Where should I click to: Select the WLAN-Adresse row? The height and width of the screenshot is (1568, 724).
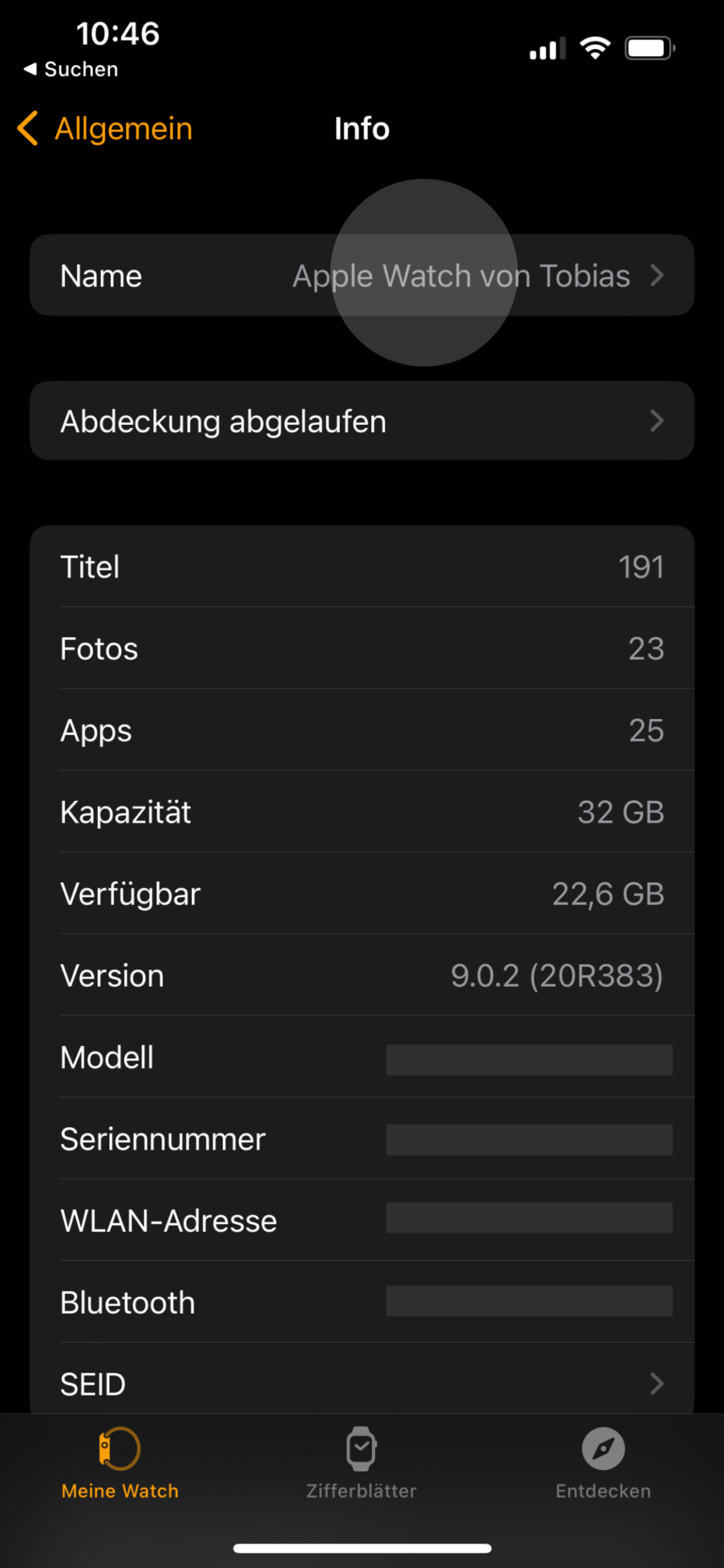coord(362,1220)
